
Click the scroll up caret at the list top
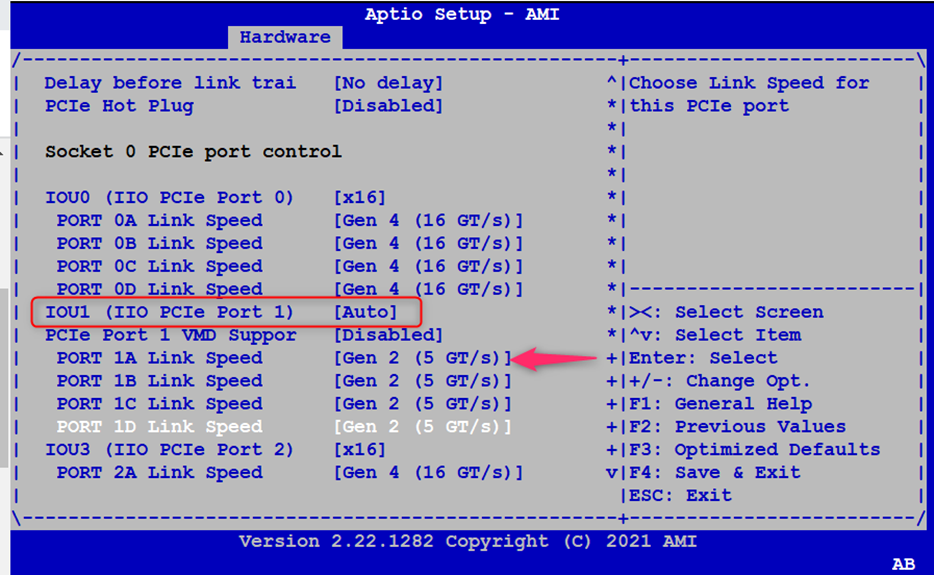point(612,83)
